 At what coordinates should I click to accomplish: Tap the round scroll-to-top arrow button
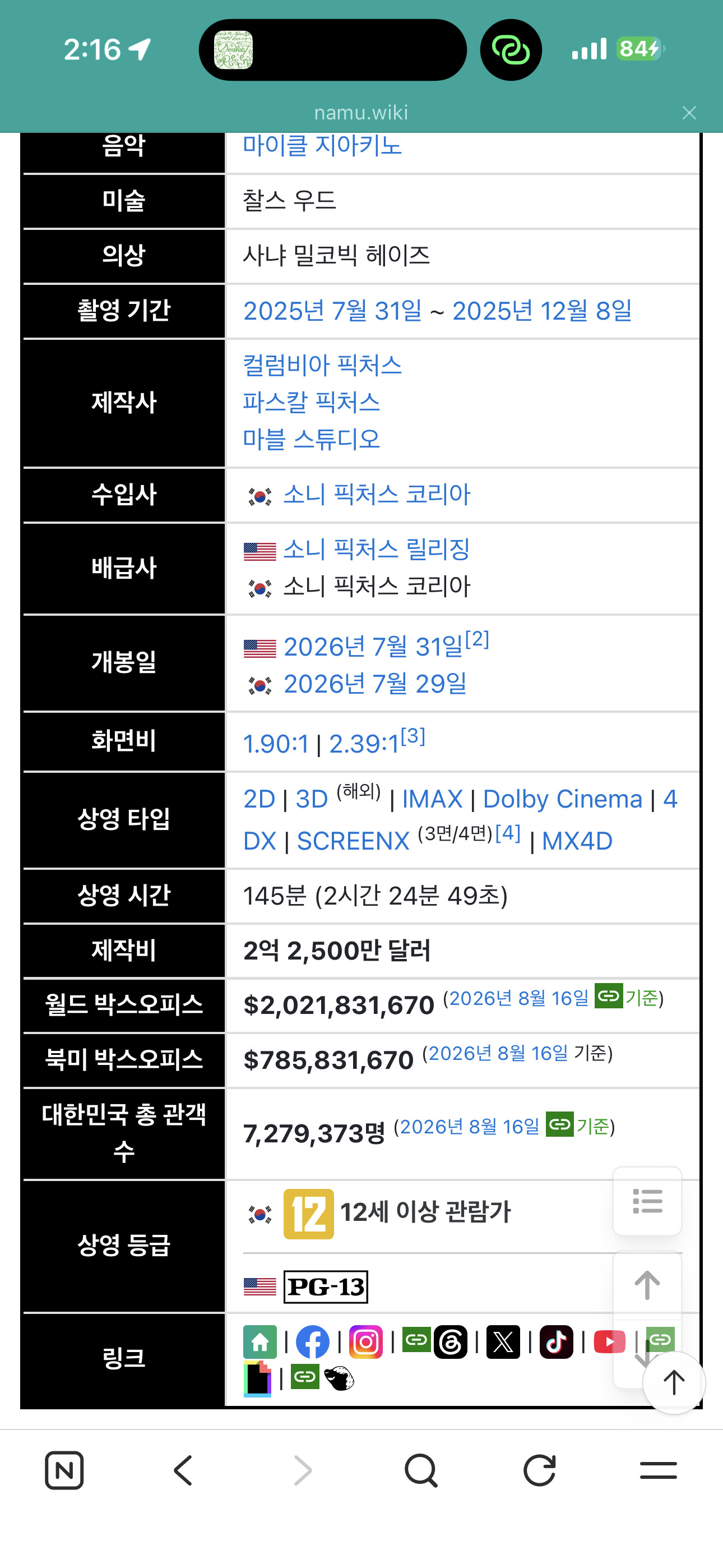674,1382
